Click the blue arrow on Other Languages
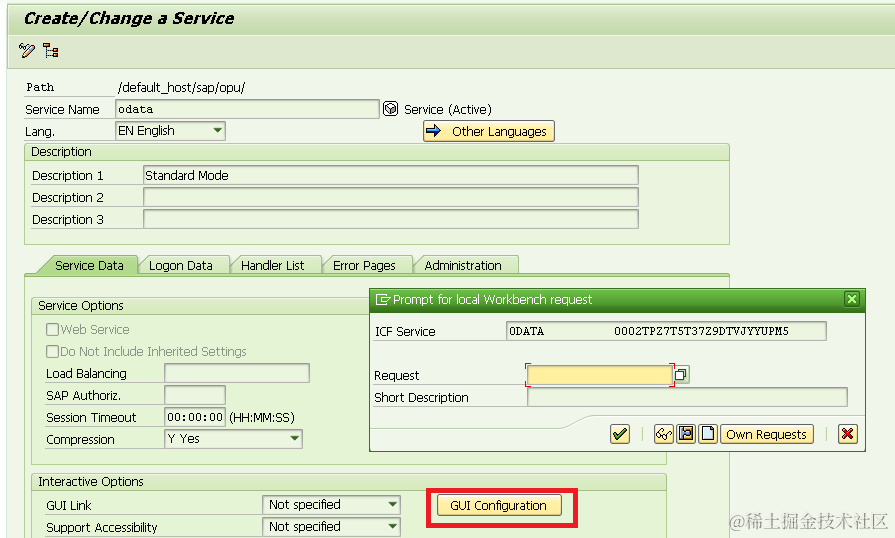The image size is (895, 538). [434, 131]
